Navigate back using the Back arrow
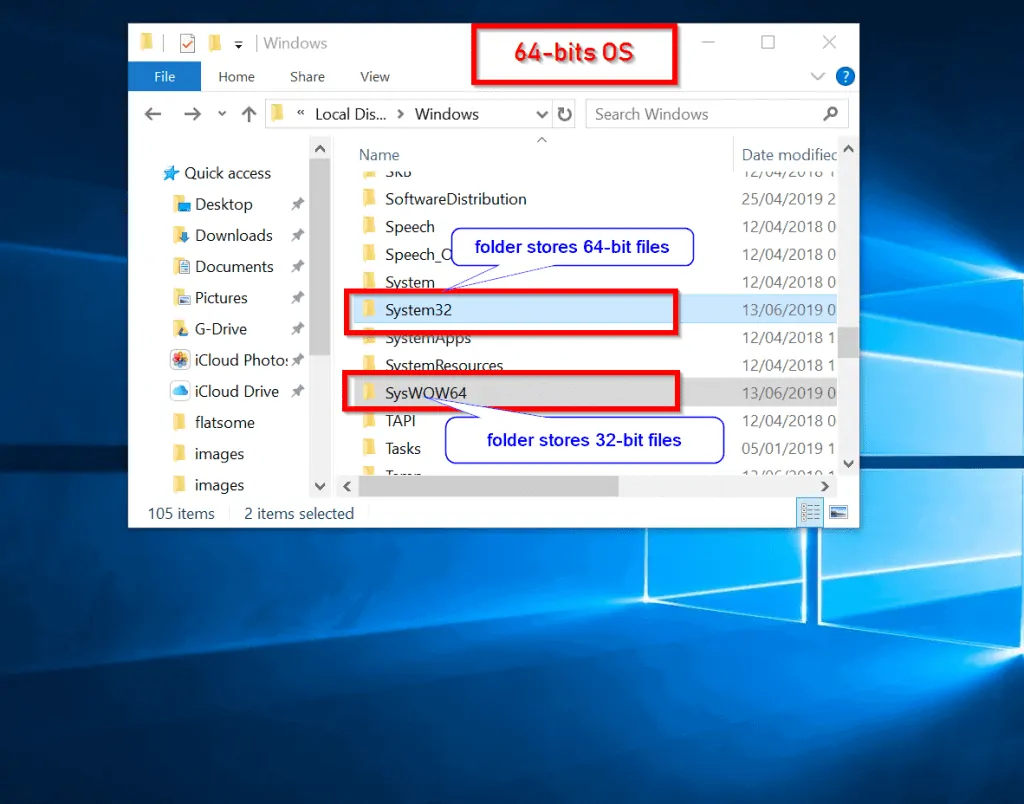 point(152,114)
